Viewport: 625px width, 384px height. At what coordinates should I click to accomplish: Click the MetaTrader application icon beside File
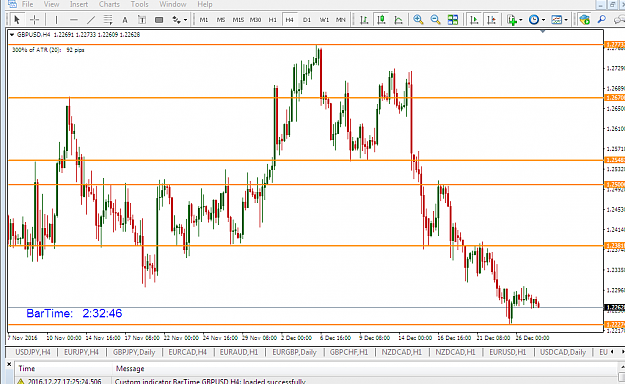pos(12,4)
